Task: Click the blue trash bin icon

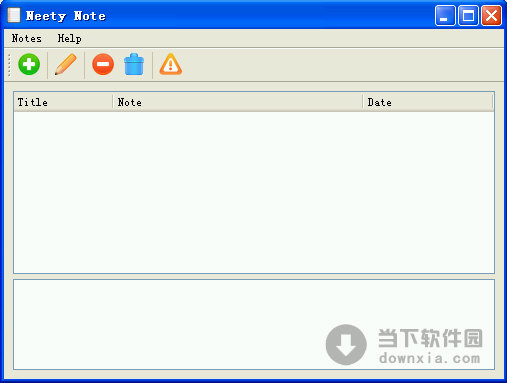Action: tap(134, 64)
